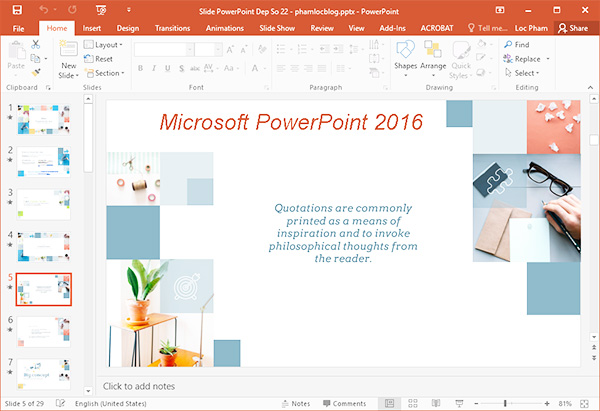
Task: Toggle Underline formatting
Action: (x=168, y=68)
